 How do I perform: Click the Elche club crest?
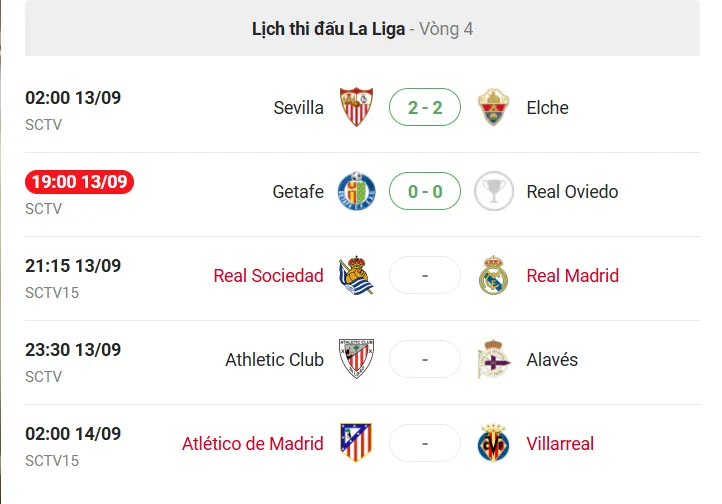pos(493,107)
